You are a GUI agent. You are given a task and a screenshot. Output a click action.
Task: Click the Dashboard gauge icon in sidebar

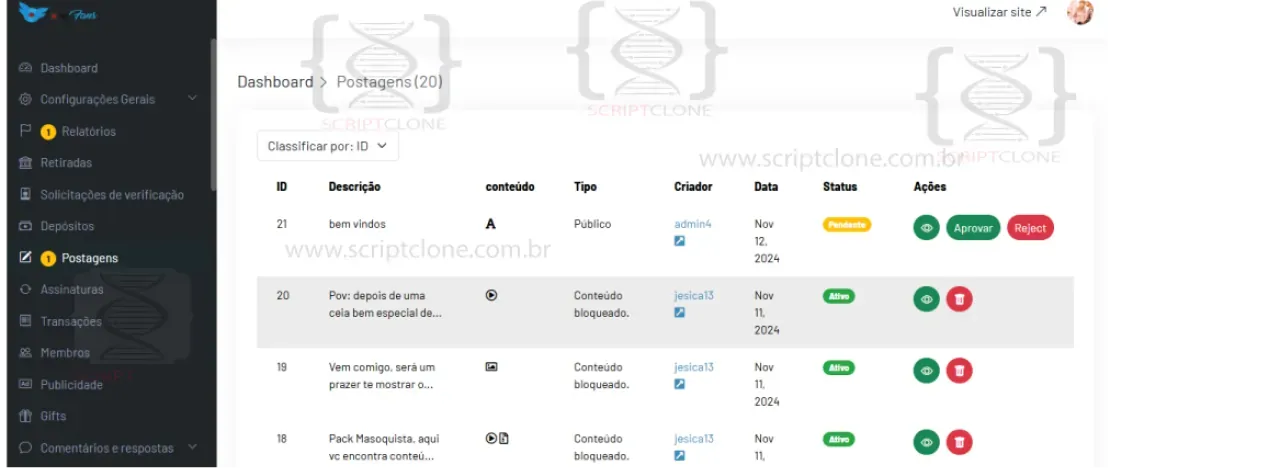(26, 68)
